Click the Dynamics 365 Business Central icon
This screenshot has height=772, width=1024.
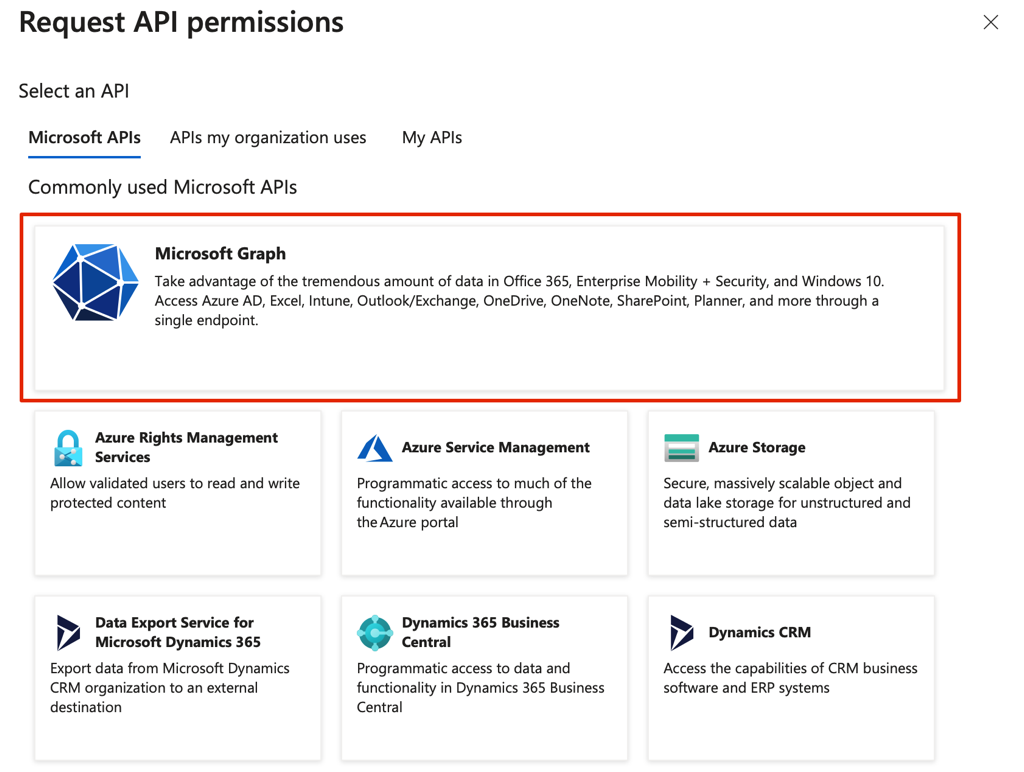click(x=375, y=632)
